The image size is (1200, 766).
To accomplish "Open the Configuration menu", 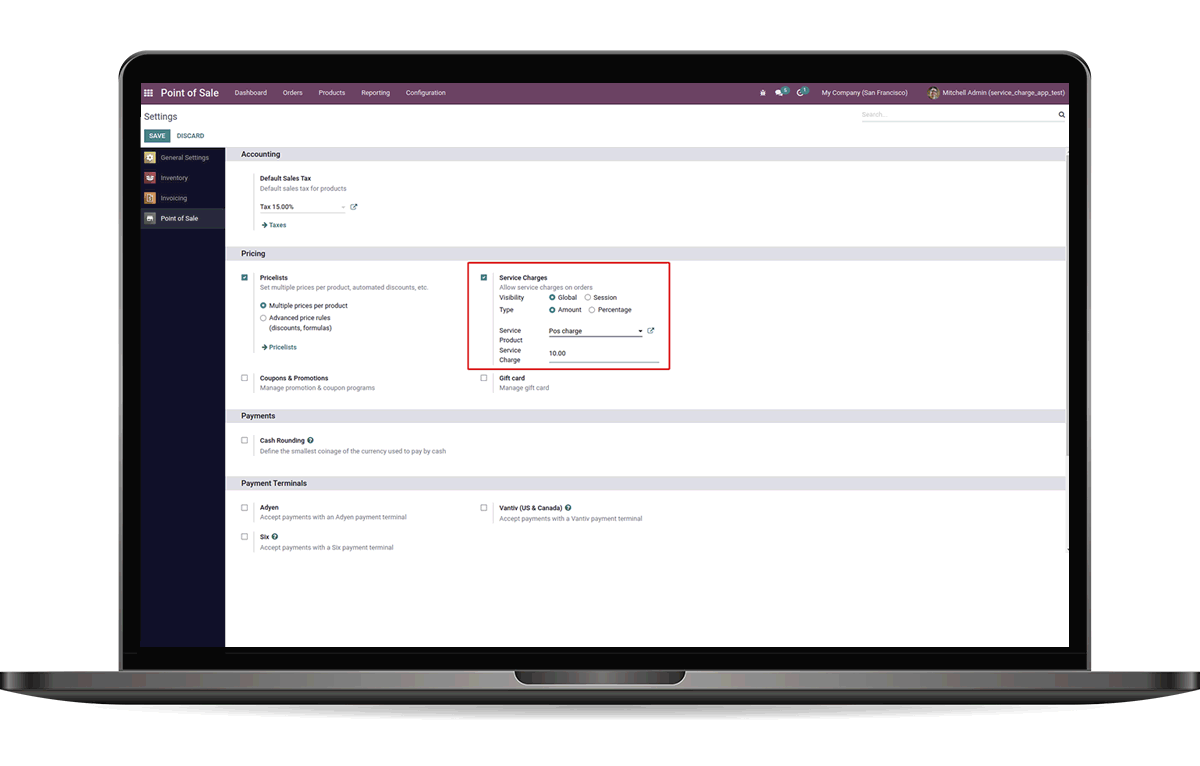I will (x=426, y=93).
